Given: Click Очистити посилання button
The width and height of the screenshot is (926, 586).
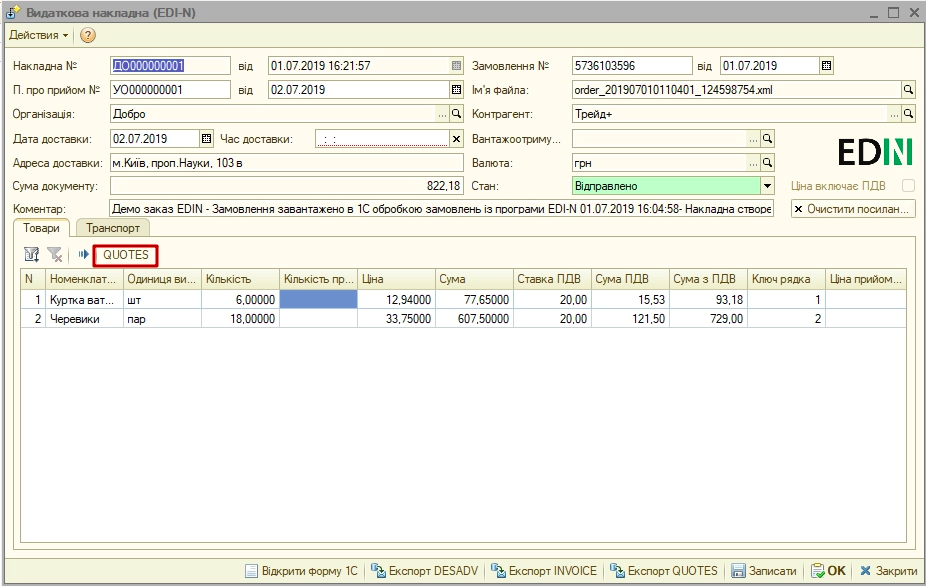Looking at the screenshot, I should [853, 209].
